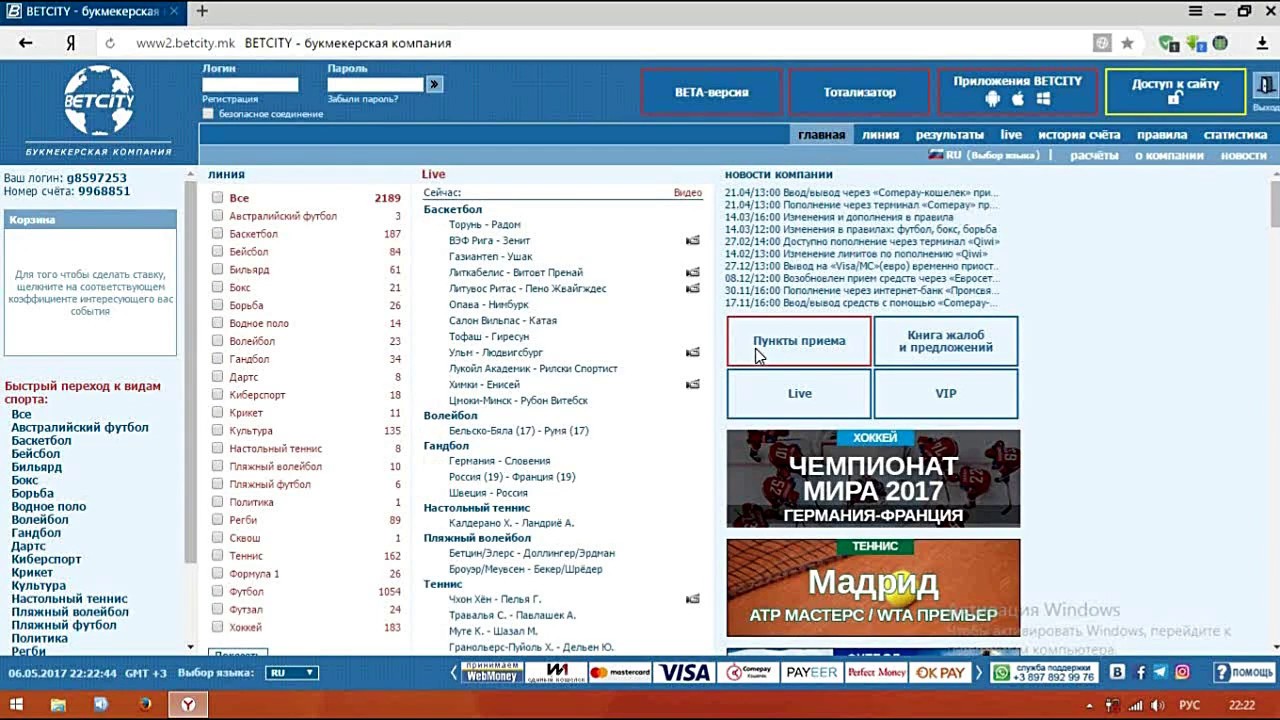1280x720 pixels.
Task: Click the BETCITY globe logo
Action: pyautogui.click(x=99, y=100)
